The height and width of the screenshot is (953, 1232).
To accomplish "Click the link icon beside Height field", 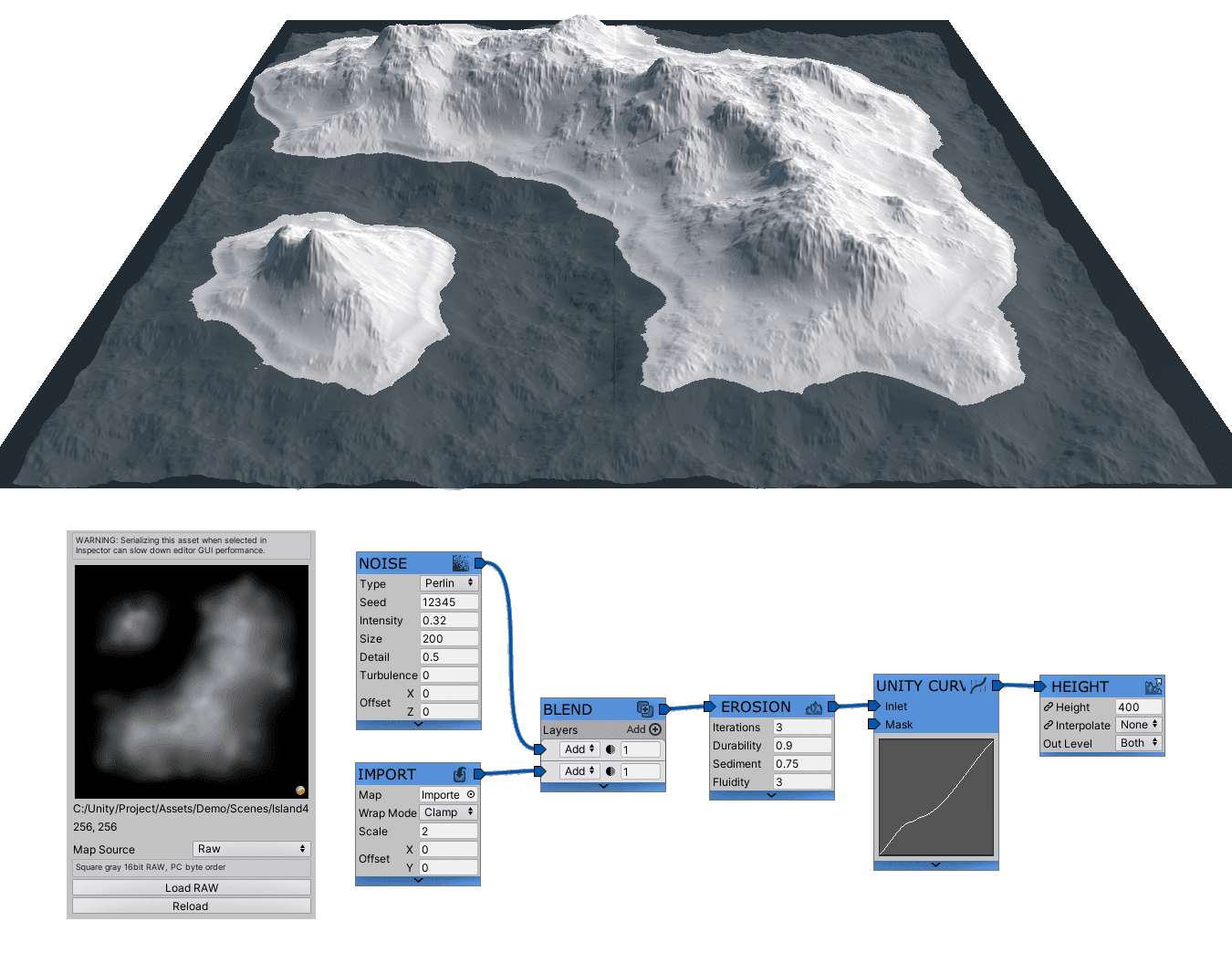I will [x=1049, y=707].
